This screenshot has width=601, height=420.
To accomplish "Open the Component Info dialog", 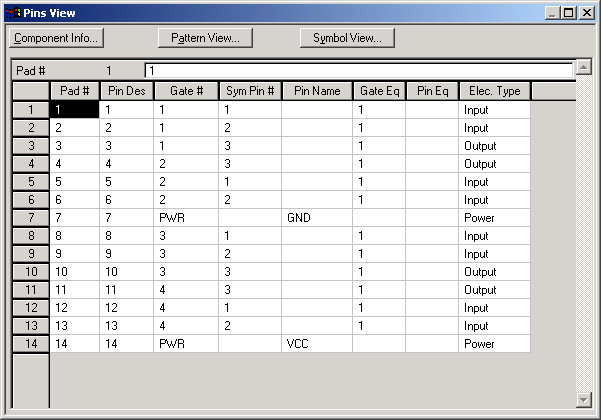I will coord(56,38).
